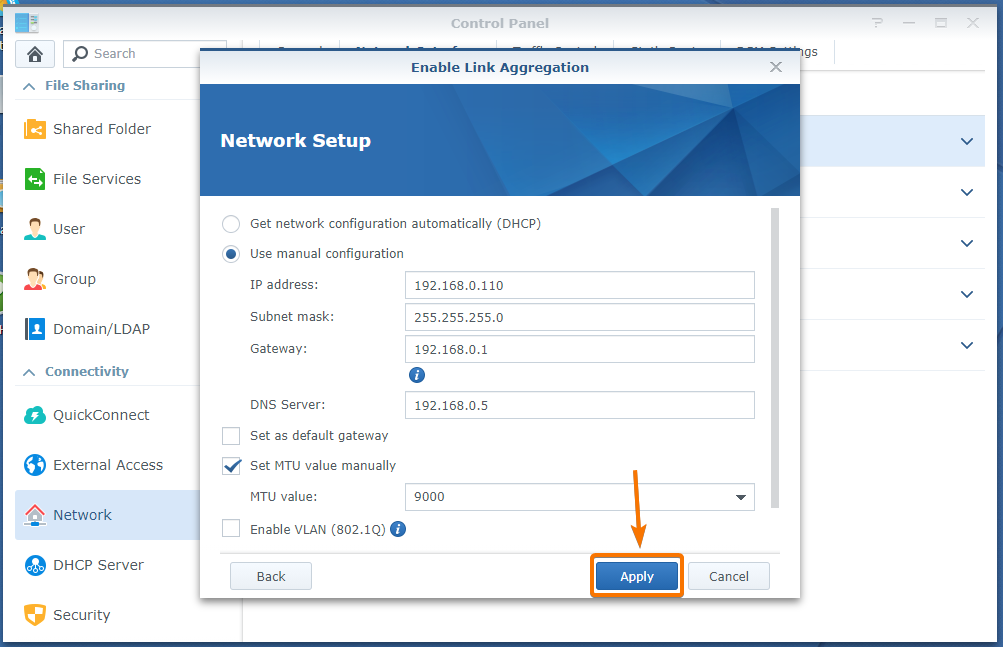The height and width of the screenshot is (647, 1003).
Task: Select Get network configuration automatically (DHCP)
Action: tap(231, 224)
